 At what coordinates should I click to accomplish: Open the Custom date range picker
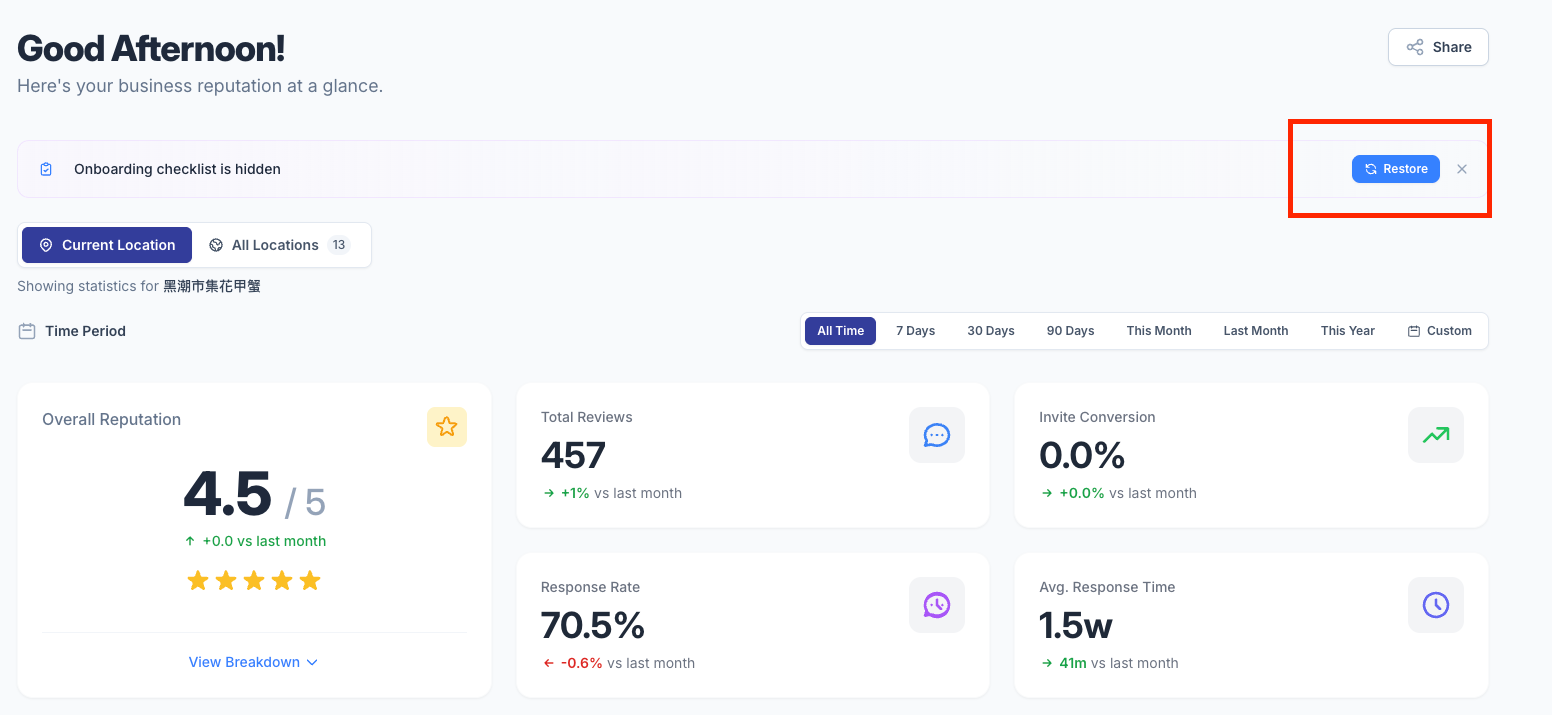click(x=1440, y=331)
